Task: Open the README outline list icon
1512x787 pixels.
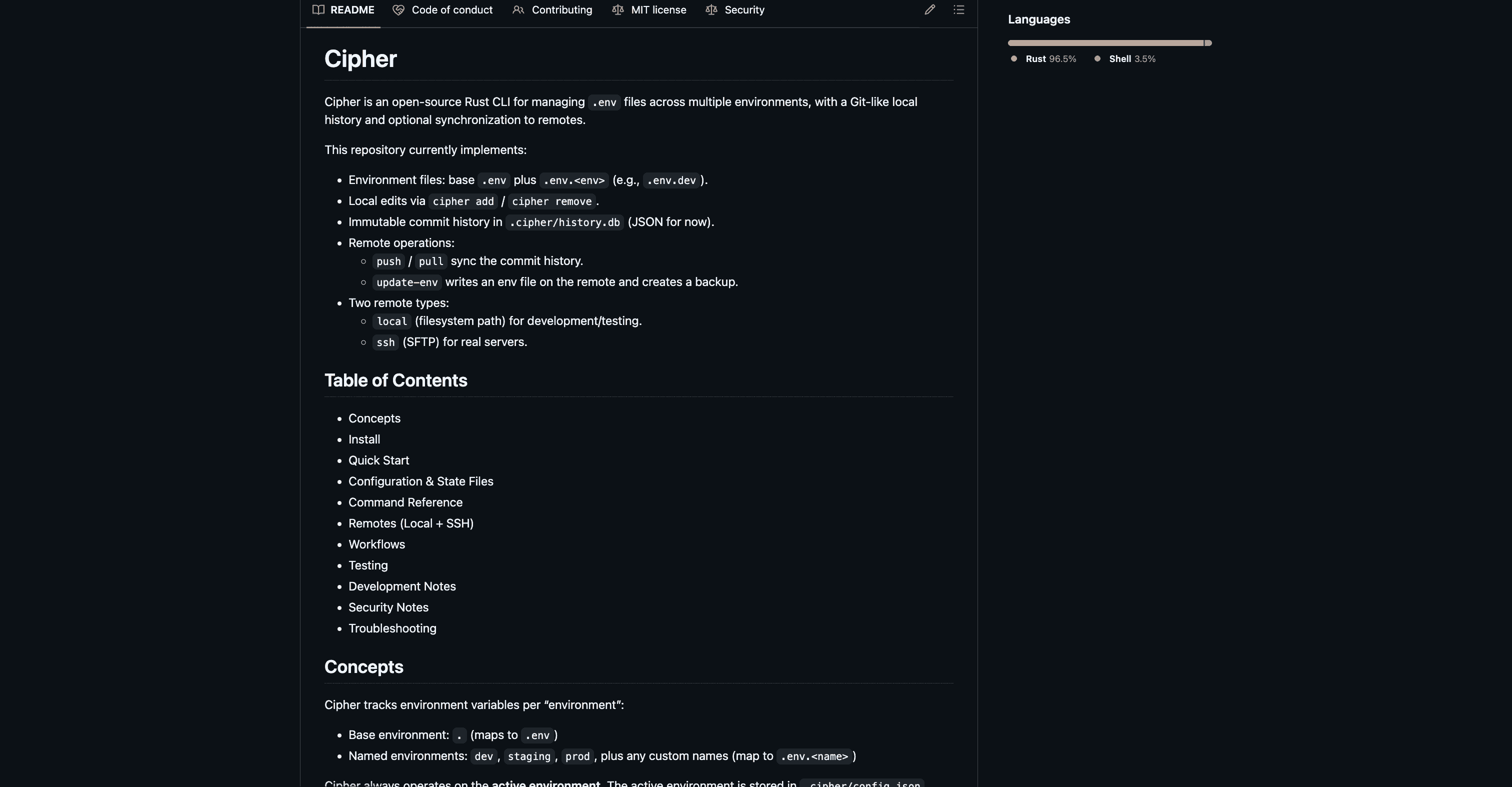Action: [x=958, y=10]
